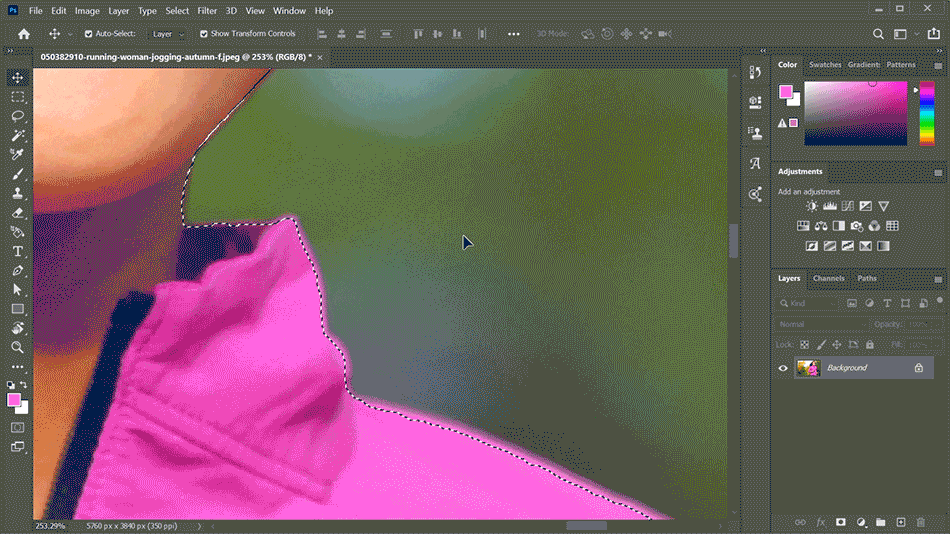Open the Auto-Select Layer dropdown
Image resolution: width=950 pixels, height=534 pixels.
pyautogui.click(x=167, y=34)
